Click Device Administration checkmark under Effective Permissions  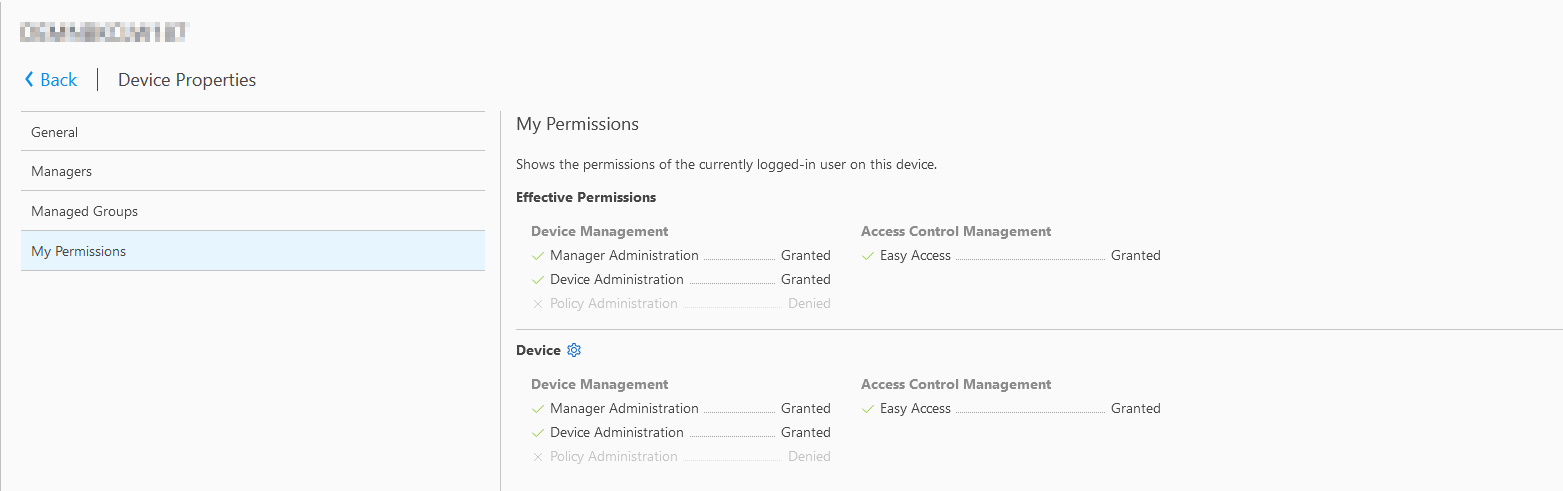(538, 280)
